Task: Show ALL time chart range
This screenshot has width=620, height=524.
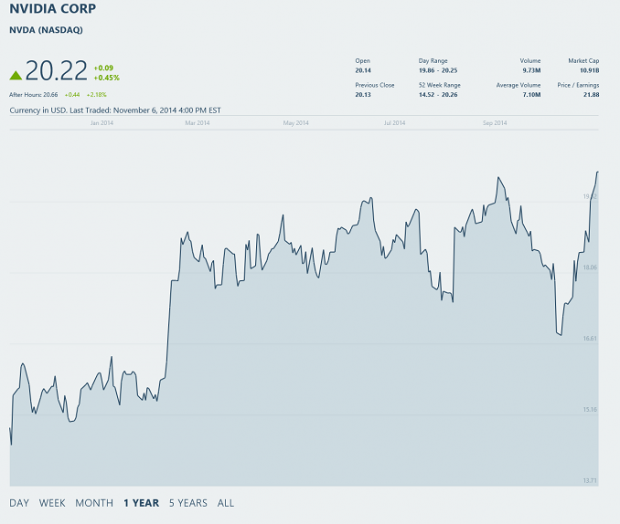Action: (226, 503)
